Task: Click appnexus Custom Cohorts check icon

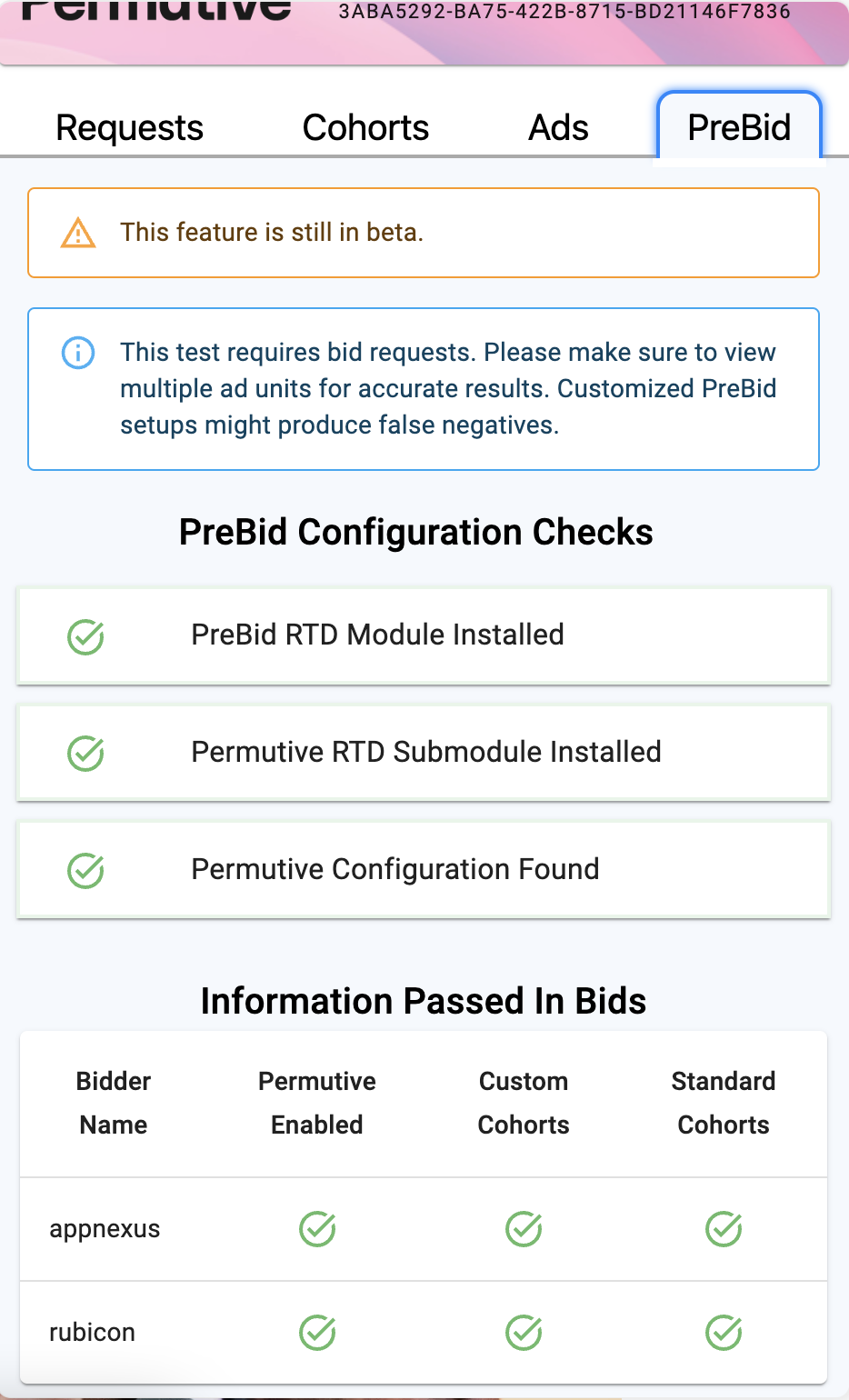Action: (x=524, y=1229)
